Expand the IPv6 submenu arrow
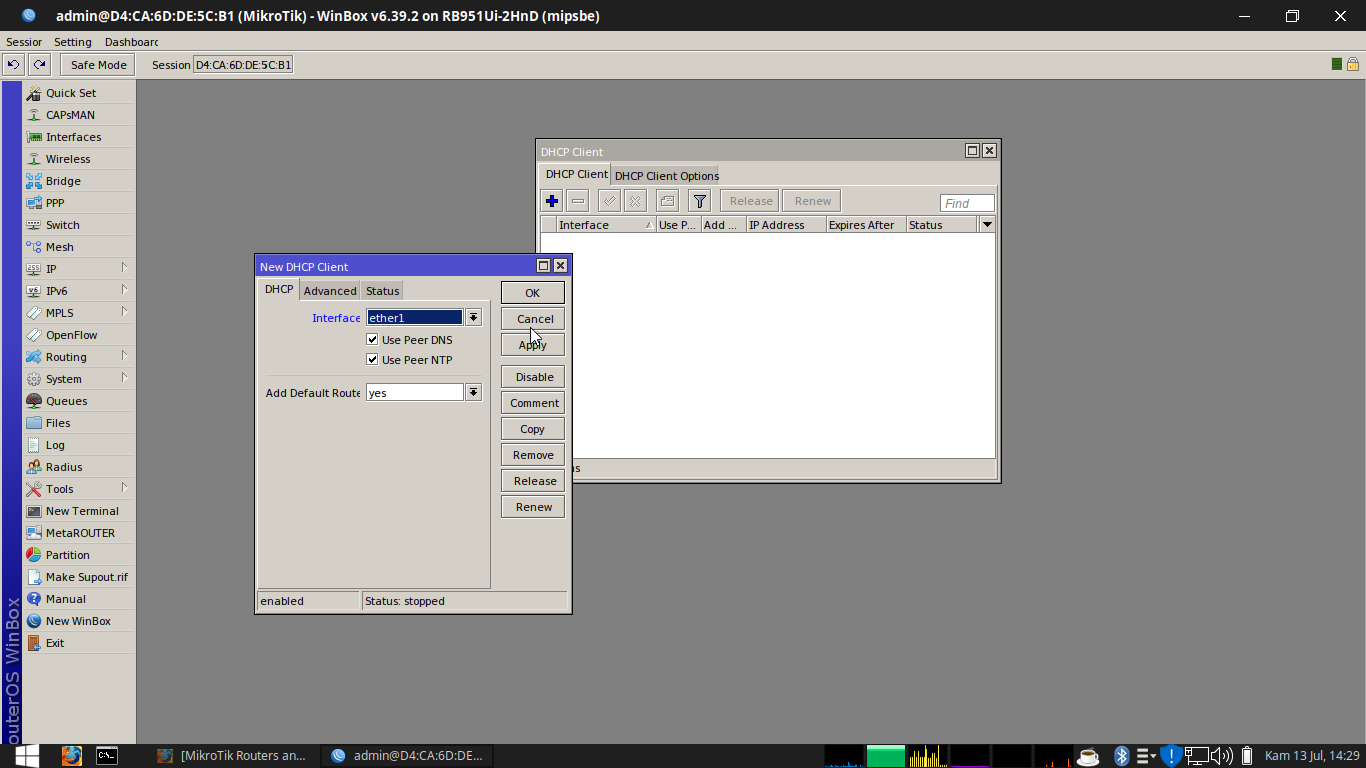Screen dimensions: 1366x768 (x=125, y=290)
